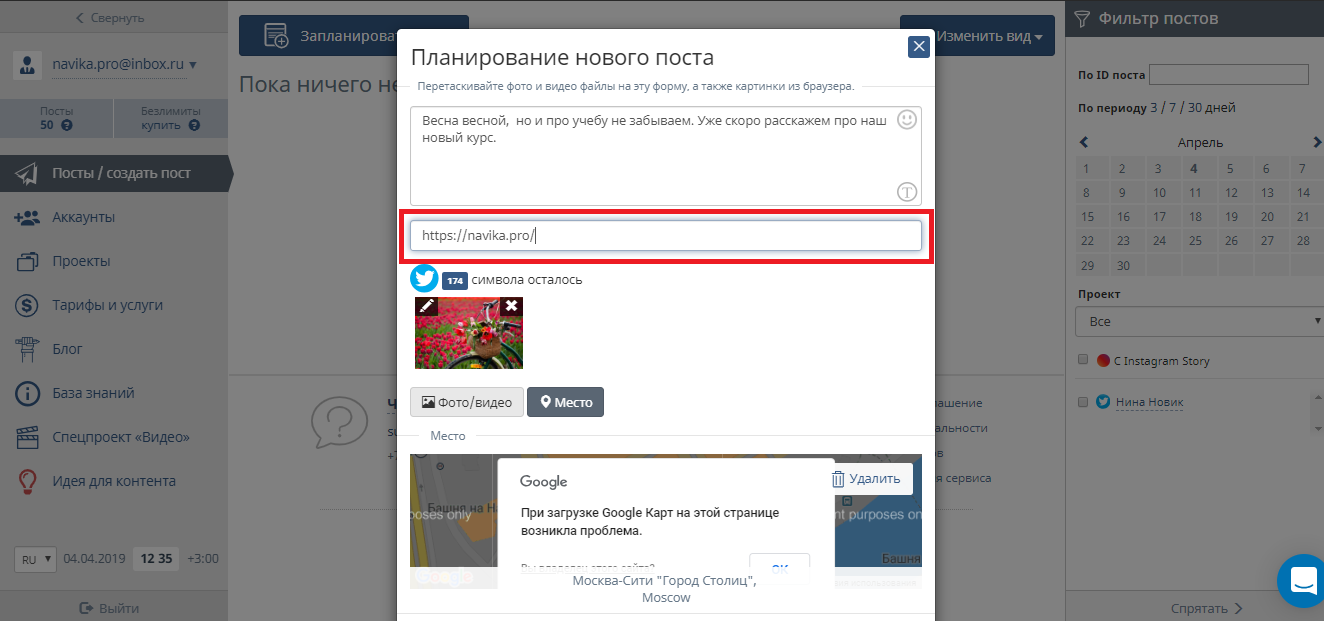Remove attached photo with X icon
The image size is (1324, 621).
(511, 306)
